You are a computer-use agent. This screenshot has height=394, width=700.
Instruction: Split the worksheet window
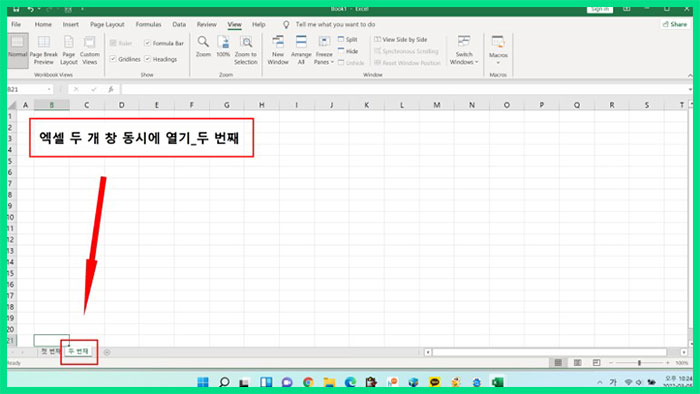point(348,40)
